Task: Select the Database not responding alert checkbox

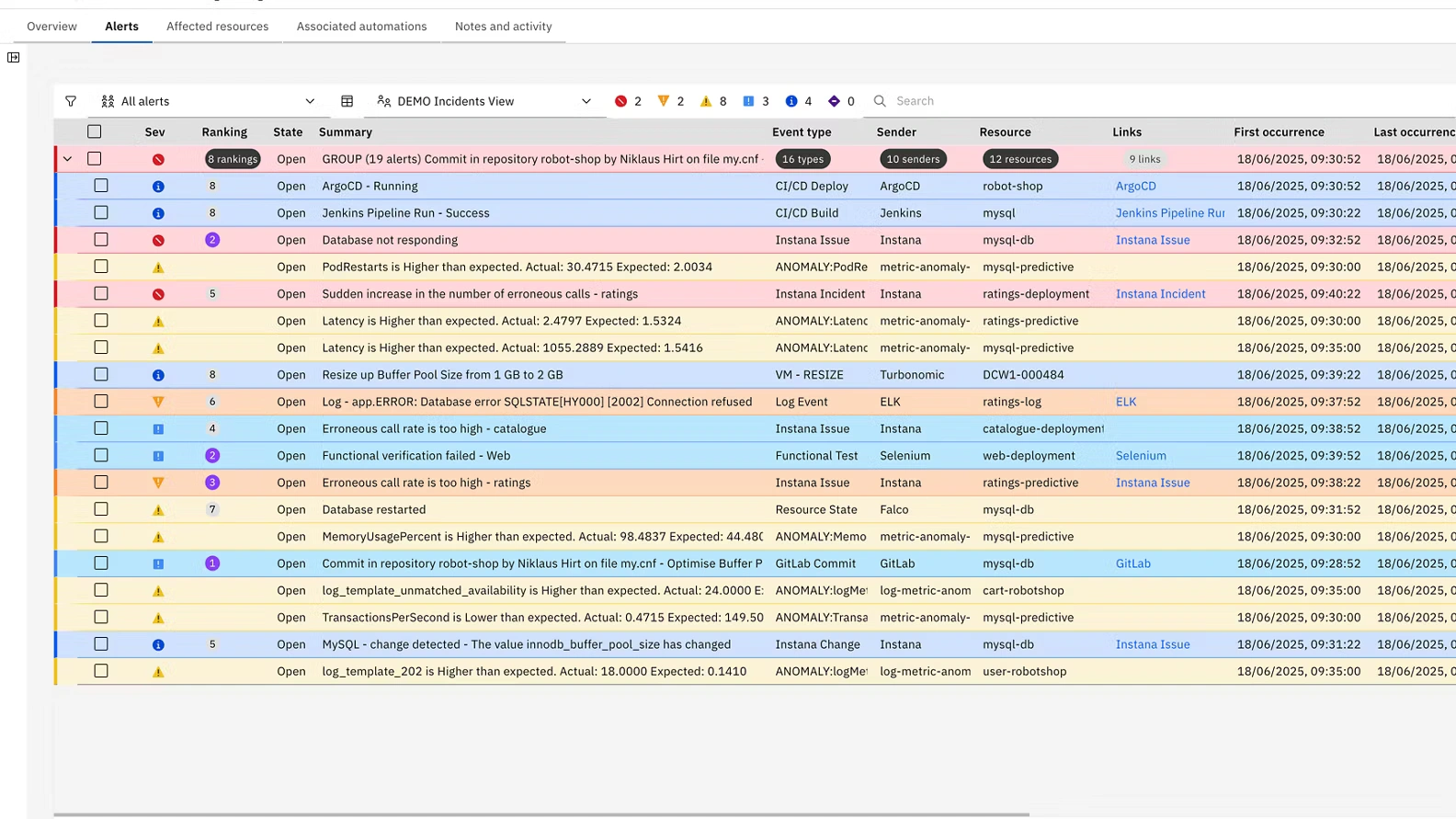Action: click(x=101, y=240)
